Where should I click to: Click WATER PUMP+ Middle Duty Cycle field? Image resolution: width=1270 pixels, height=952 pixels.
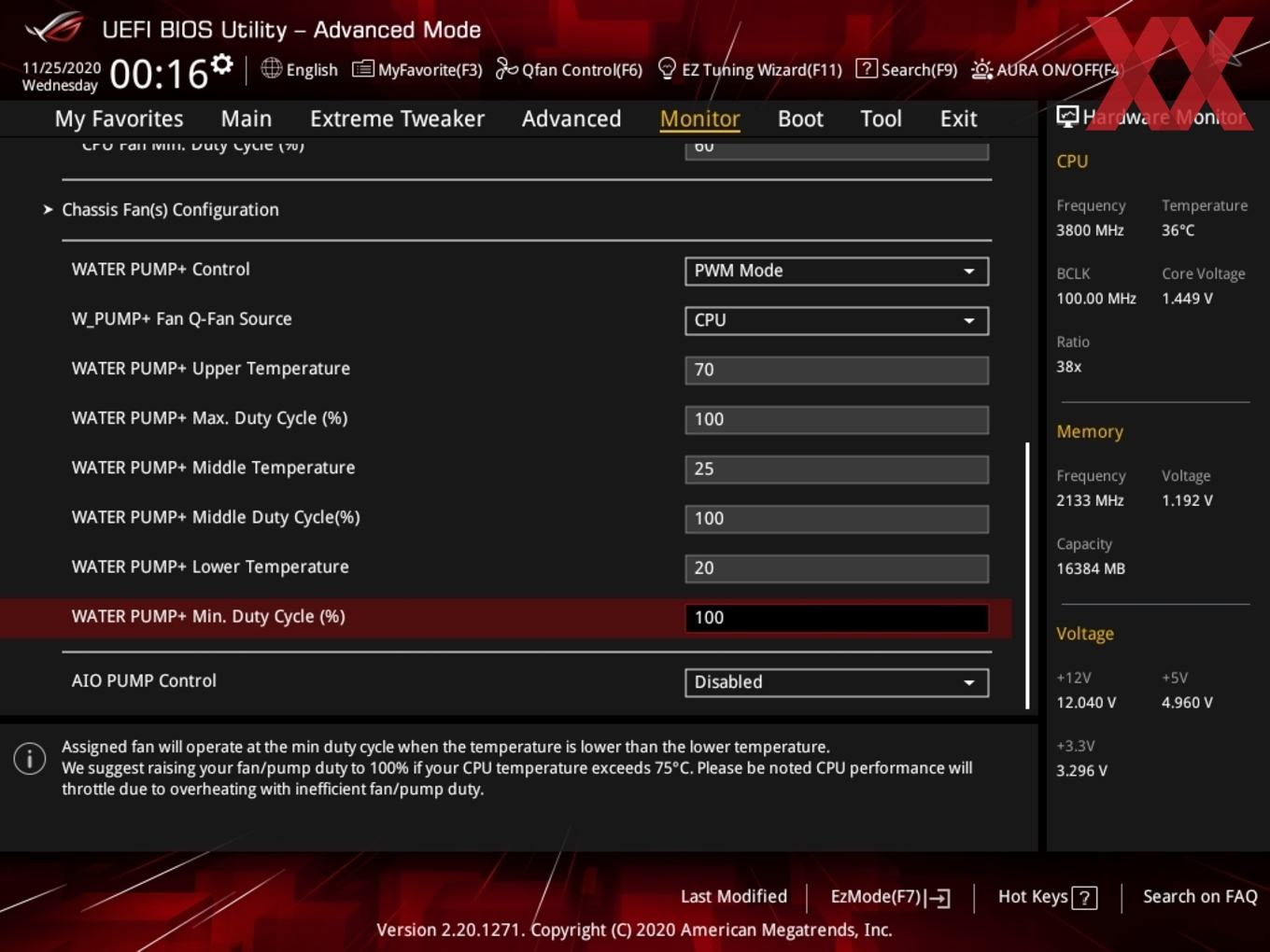click(837, 518)
